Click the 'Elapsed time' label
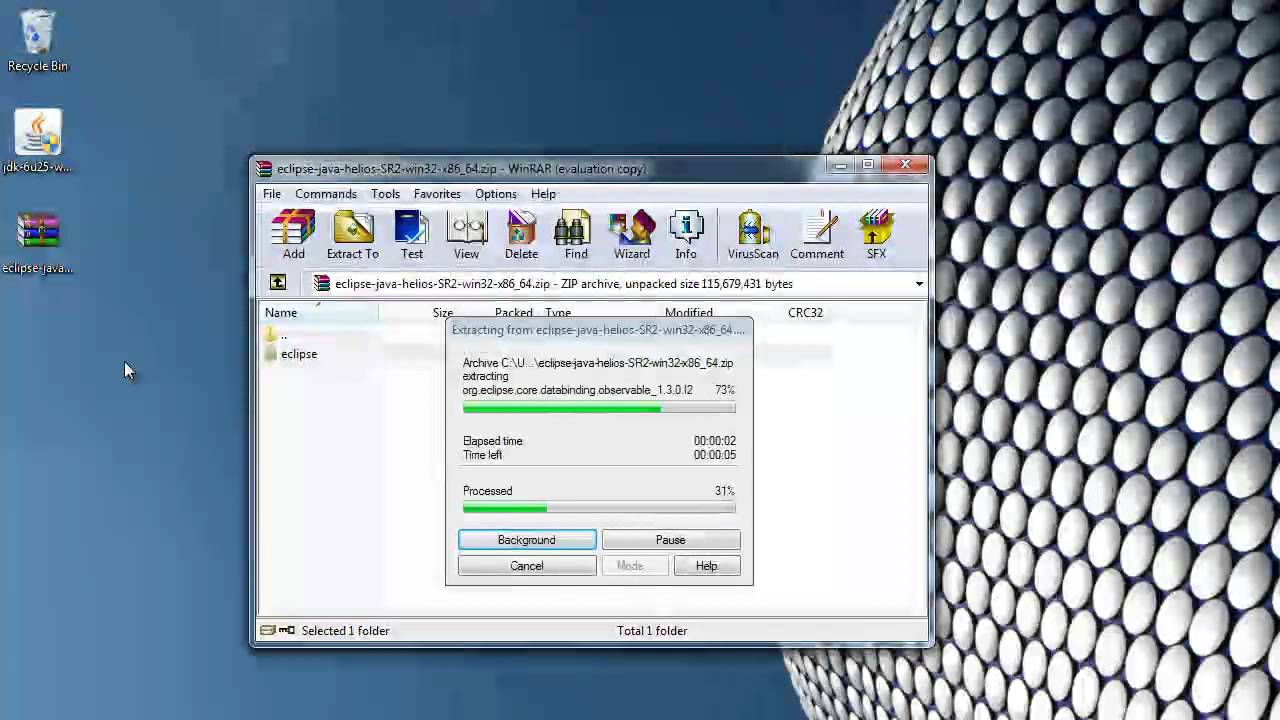 point(493,441)
